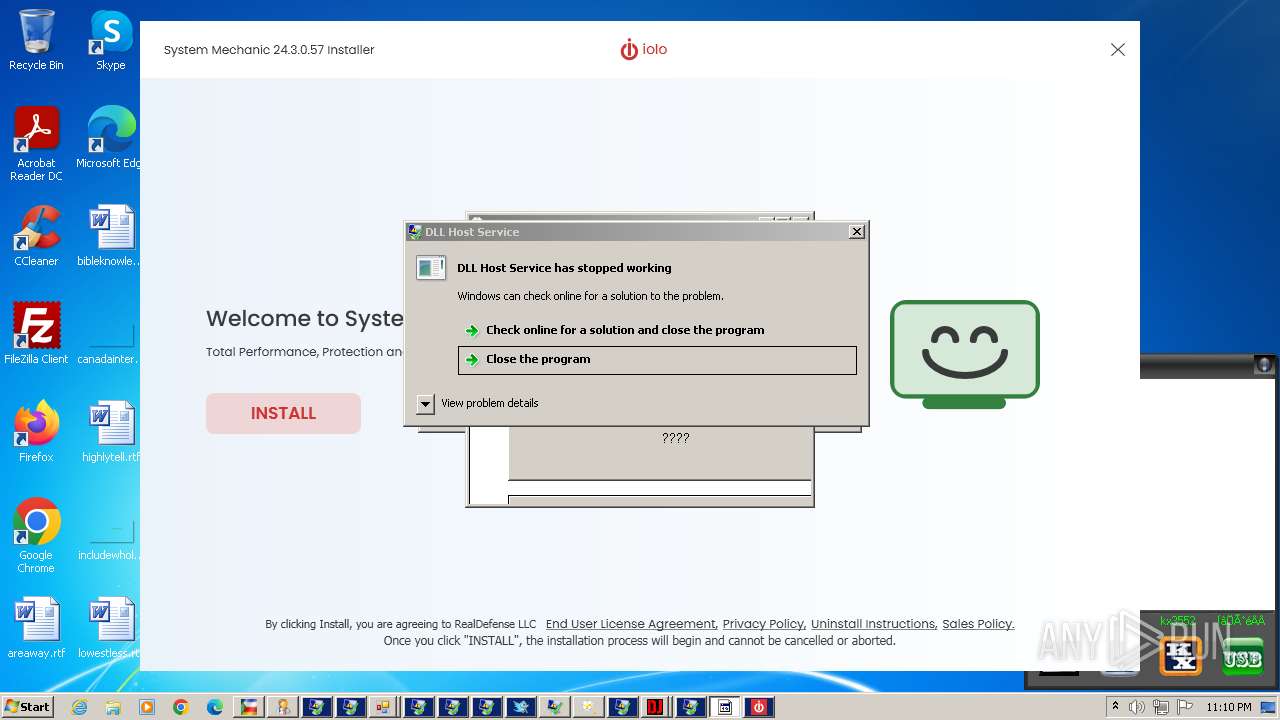The width and height of the screenshot is (1280, 720).
Task: Switch to the iolo installer taskbar button
Action: pyautogui.click(x=757, y=707)
